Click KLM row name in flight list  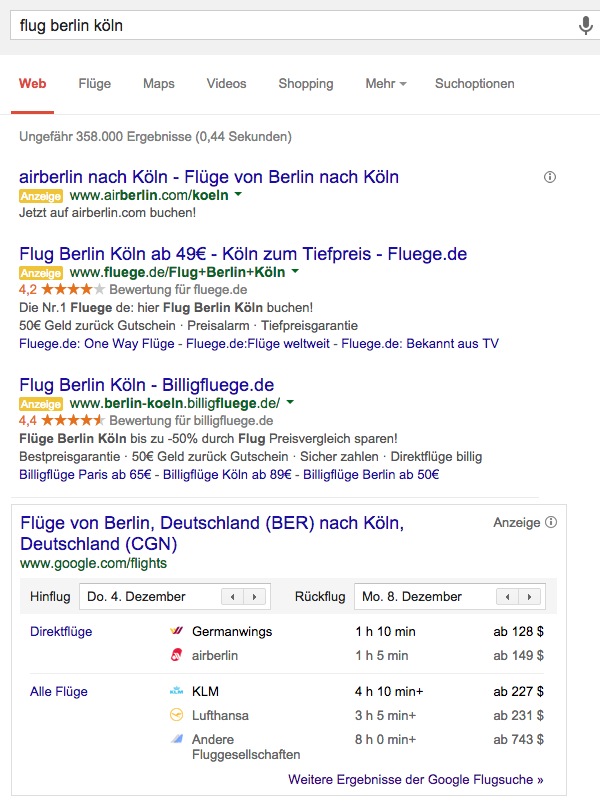click(x=205, y=692)
